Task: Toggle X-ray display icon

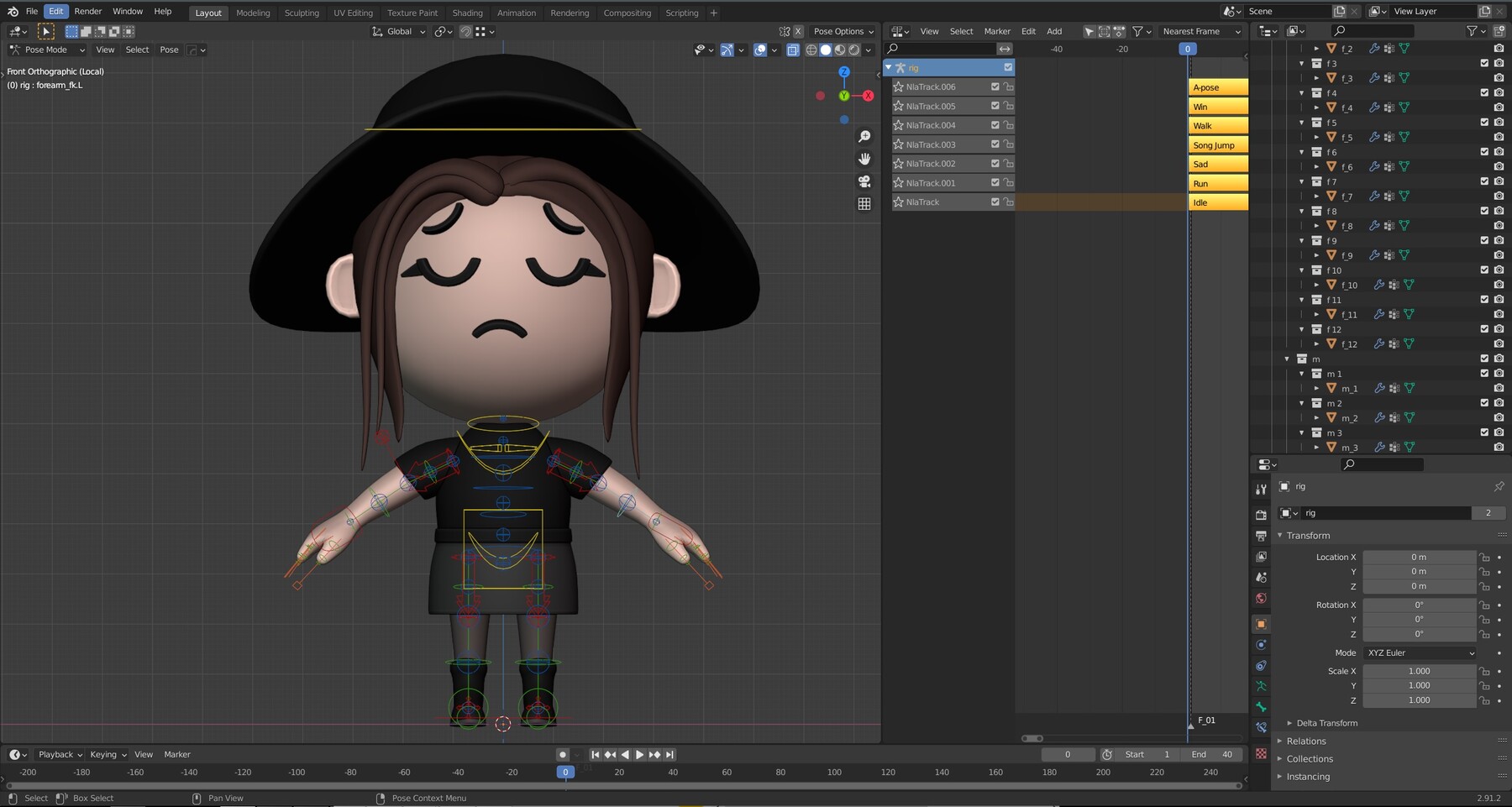Action: click(793, 50)
